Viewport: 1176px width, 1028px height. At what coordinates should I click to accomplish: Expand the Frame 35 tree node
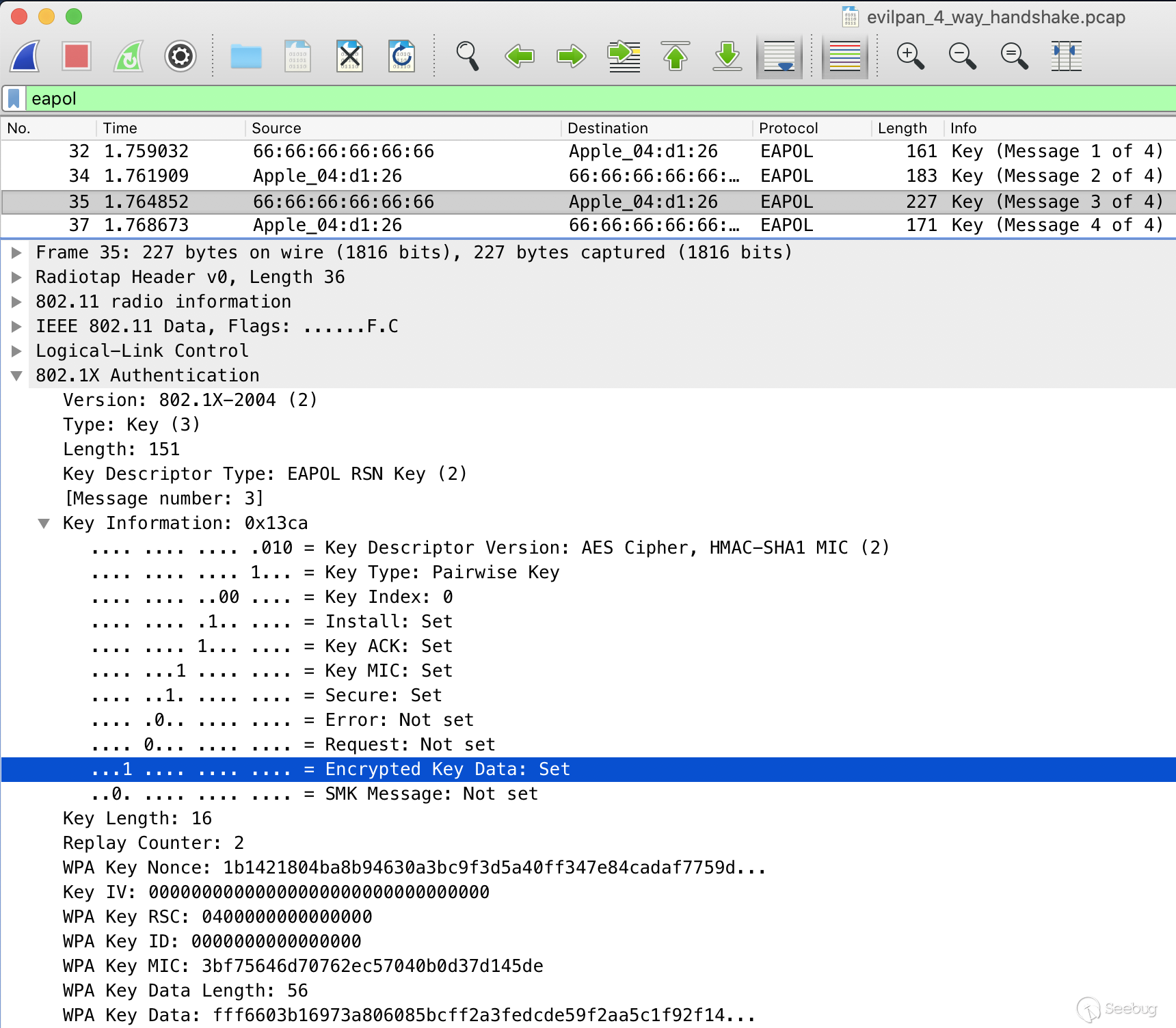click(x=16, y=253)
